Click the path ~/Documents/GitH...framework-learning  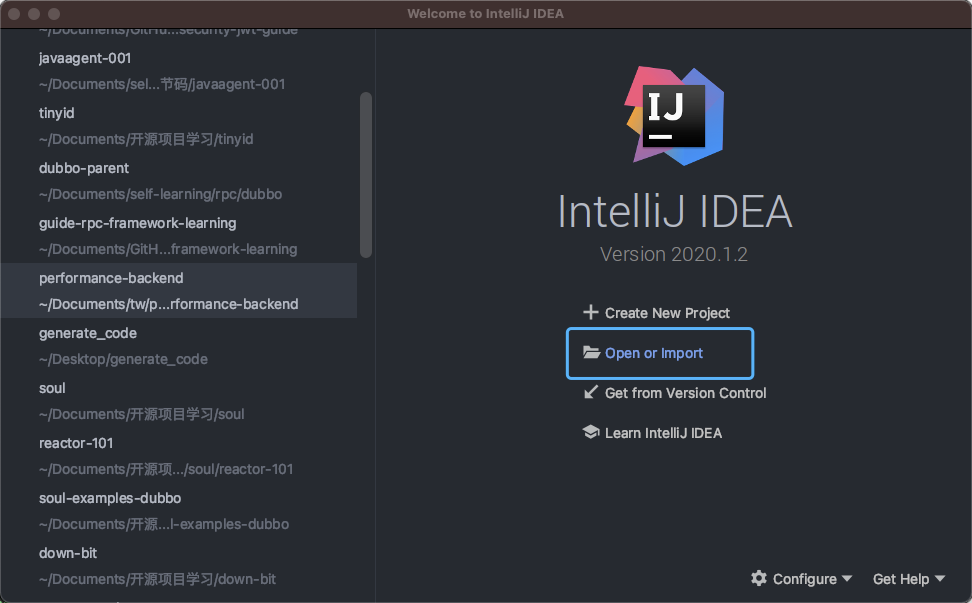pyautogui.click(x=167, y=249)
